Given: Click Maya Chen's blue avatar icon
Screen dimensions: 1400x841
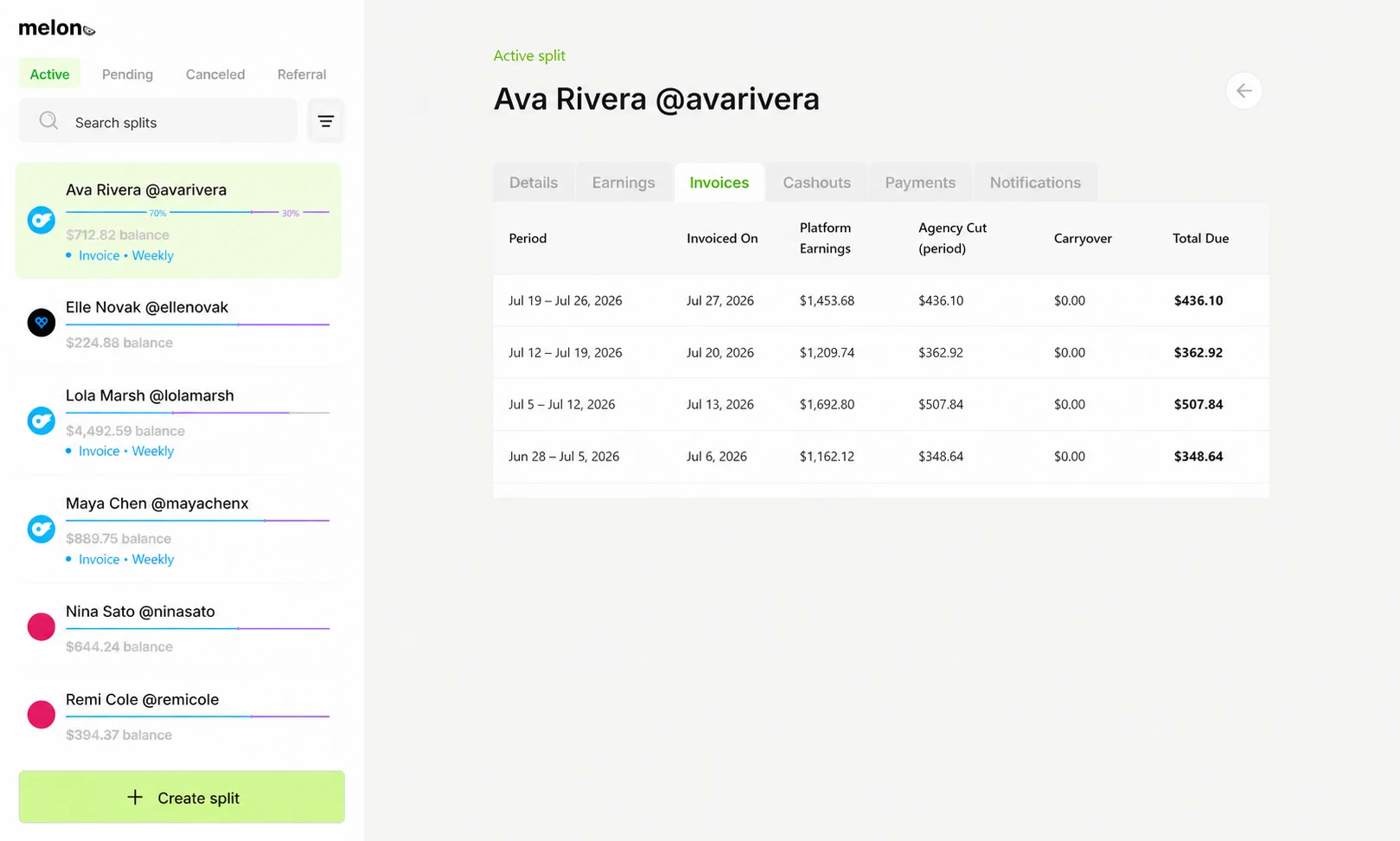Looking at the screenshot, I should [x=42, y=529].
